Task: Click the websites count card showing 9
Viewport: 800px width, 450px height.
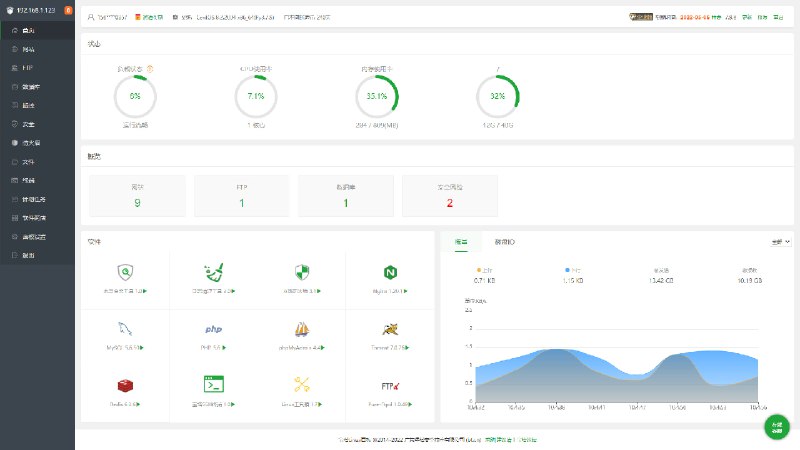Action: (x=137, y=196)
